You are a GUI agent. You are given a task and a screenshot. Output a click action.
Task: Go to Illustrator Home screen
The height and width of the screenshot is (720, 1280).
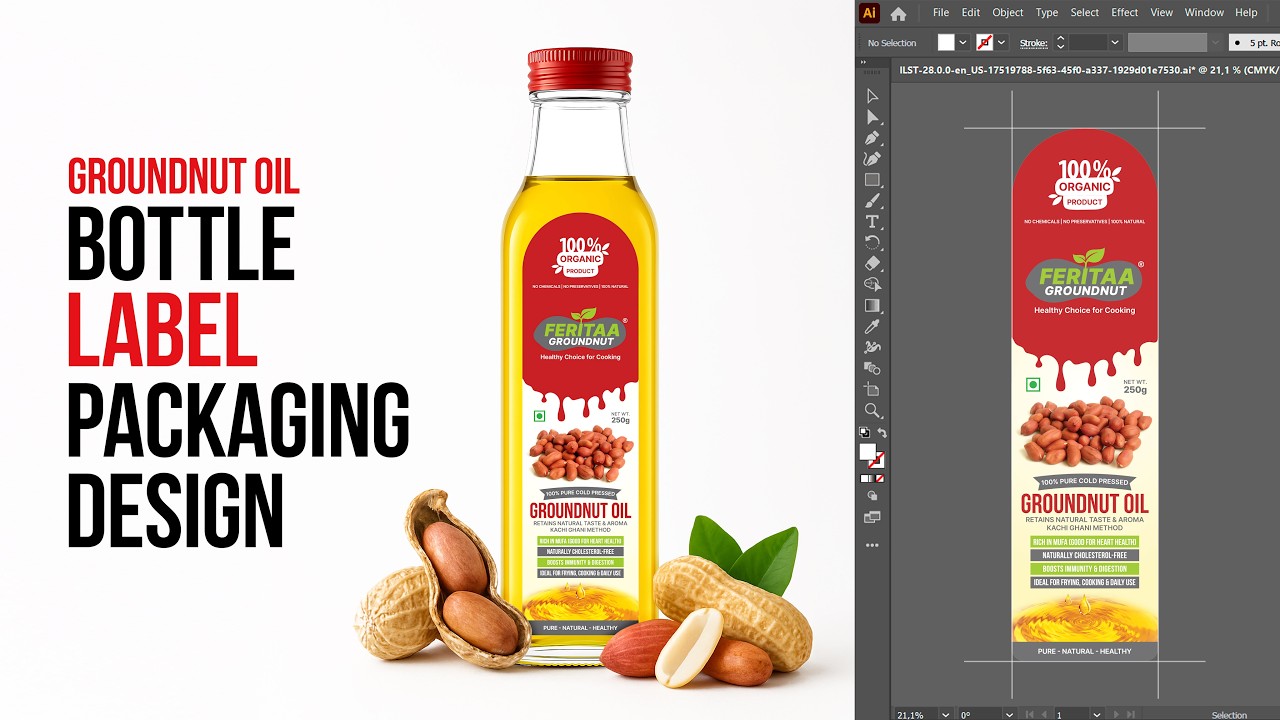898,13
